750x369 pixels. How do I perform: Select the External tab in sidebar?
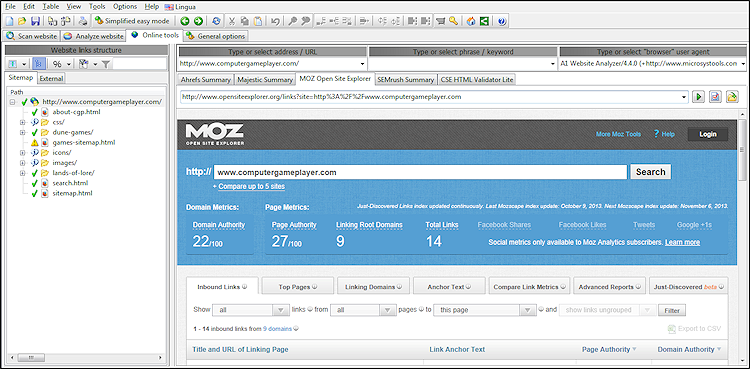pyautogui.click(x=51, y=78)
